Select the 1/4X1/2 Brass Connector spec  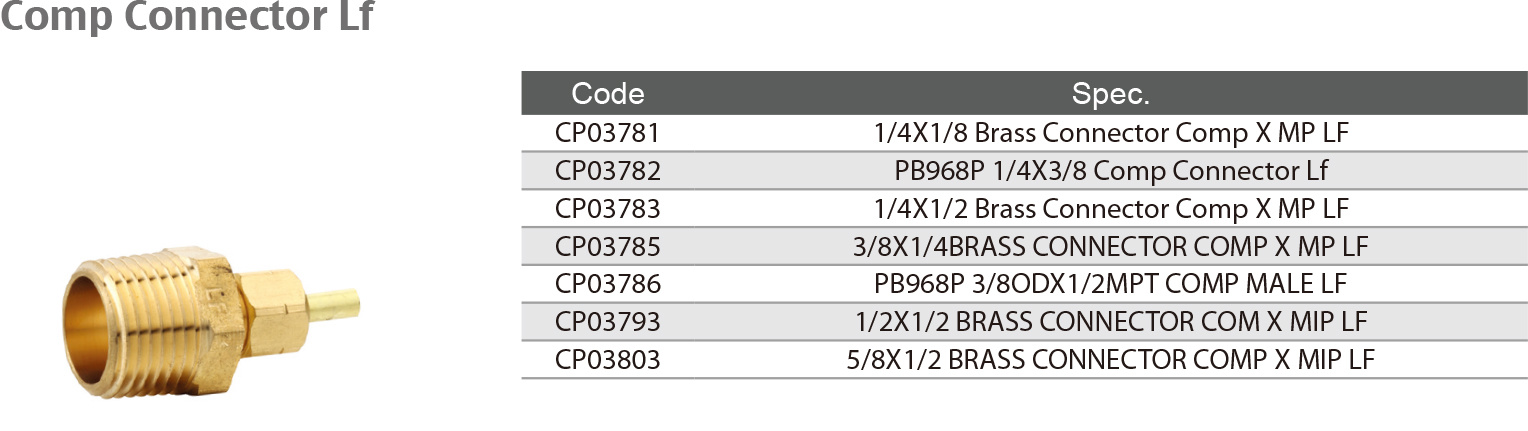[x=1111, y=208]
